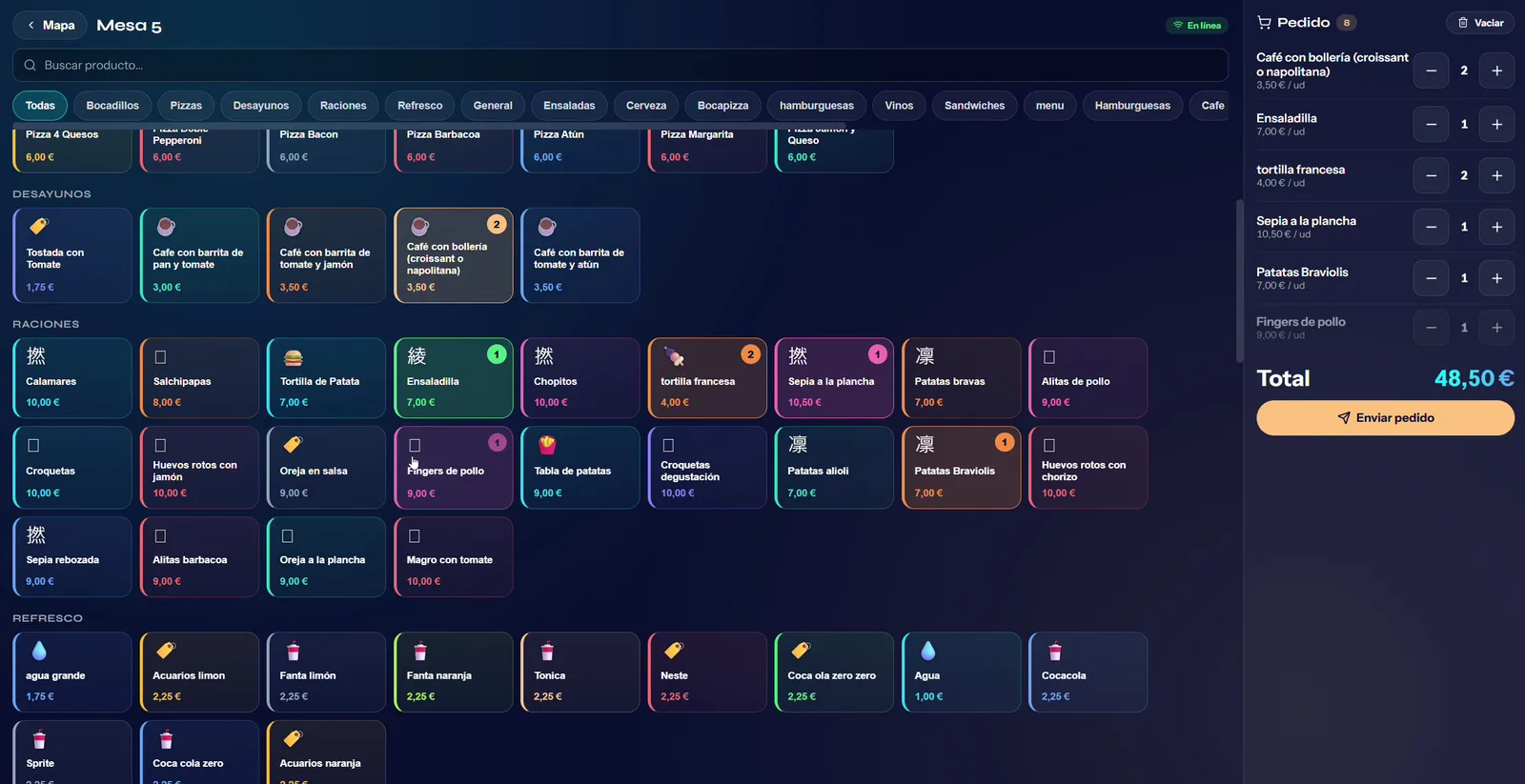Decrease Fingers de pollo quantity in order
The height and width of the screenshot is (784, 1525).
pyautogui.click(x=1431, y=329)
